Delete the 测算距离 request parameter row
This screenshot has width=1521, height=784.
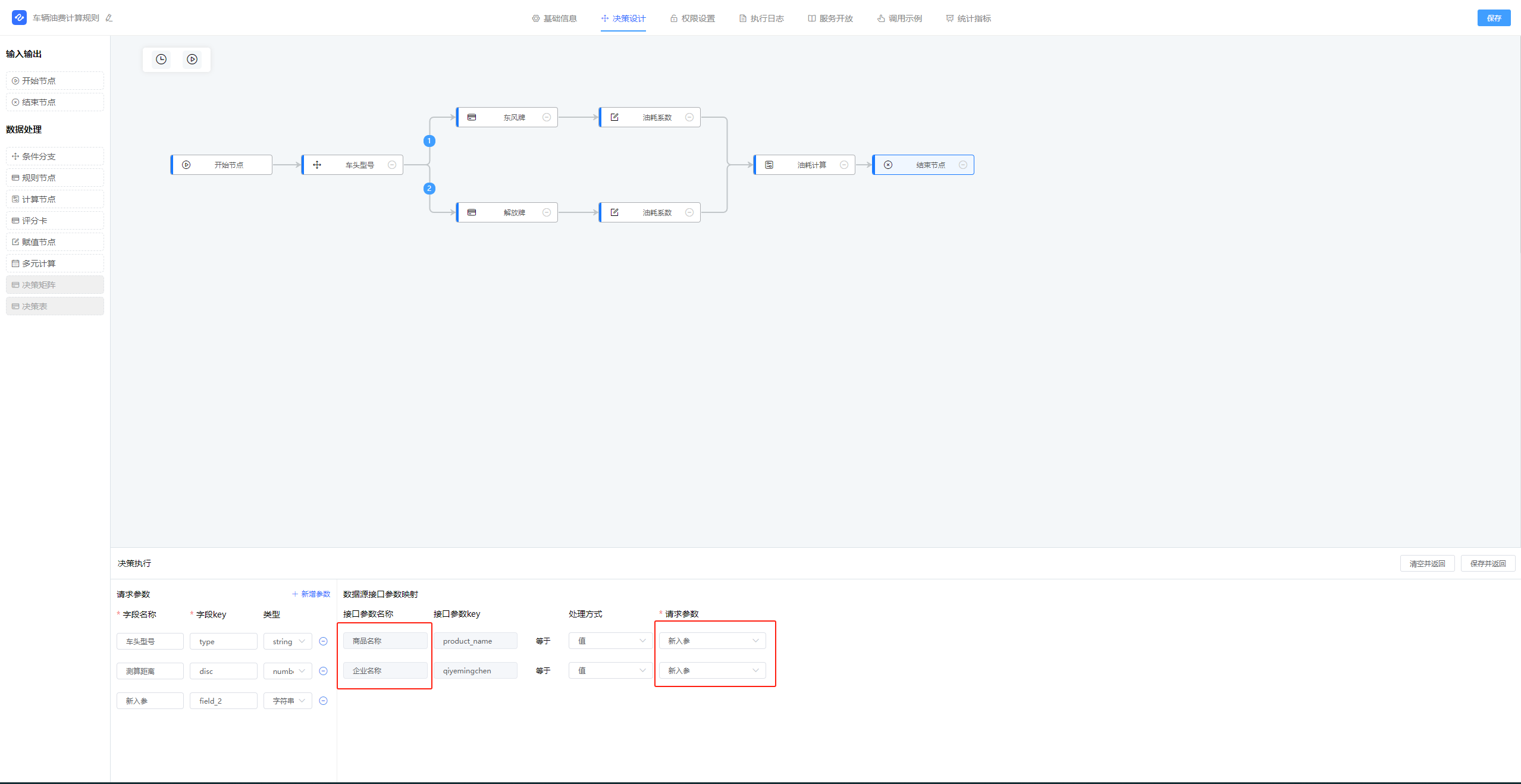(324, 671)
